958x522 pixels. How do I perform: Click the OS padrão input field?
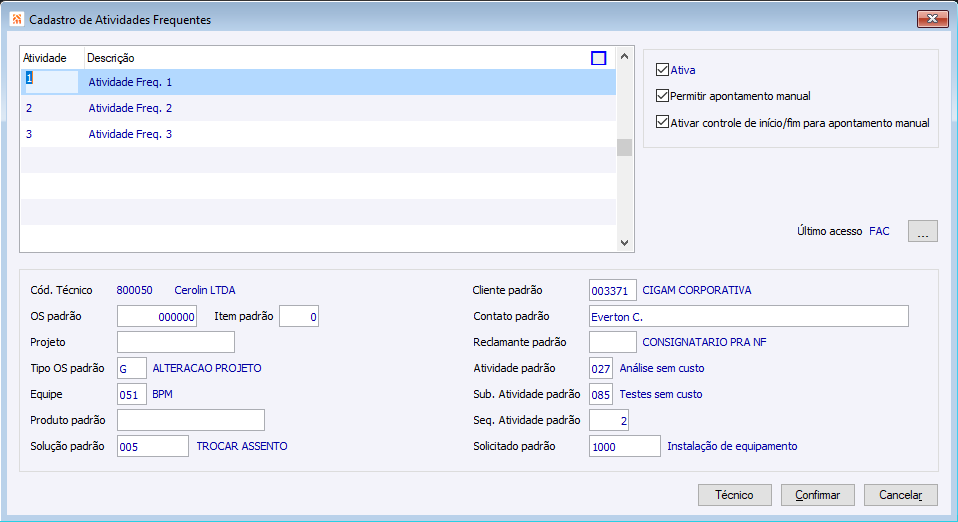[157, 317]
